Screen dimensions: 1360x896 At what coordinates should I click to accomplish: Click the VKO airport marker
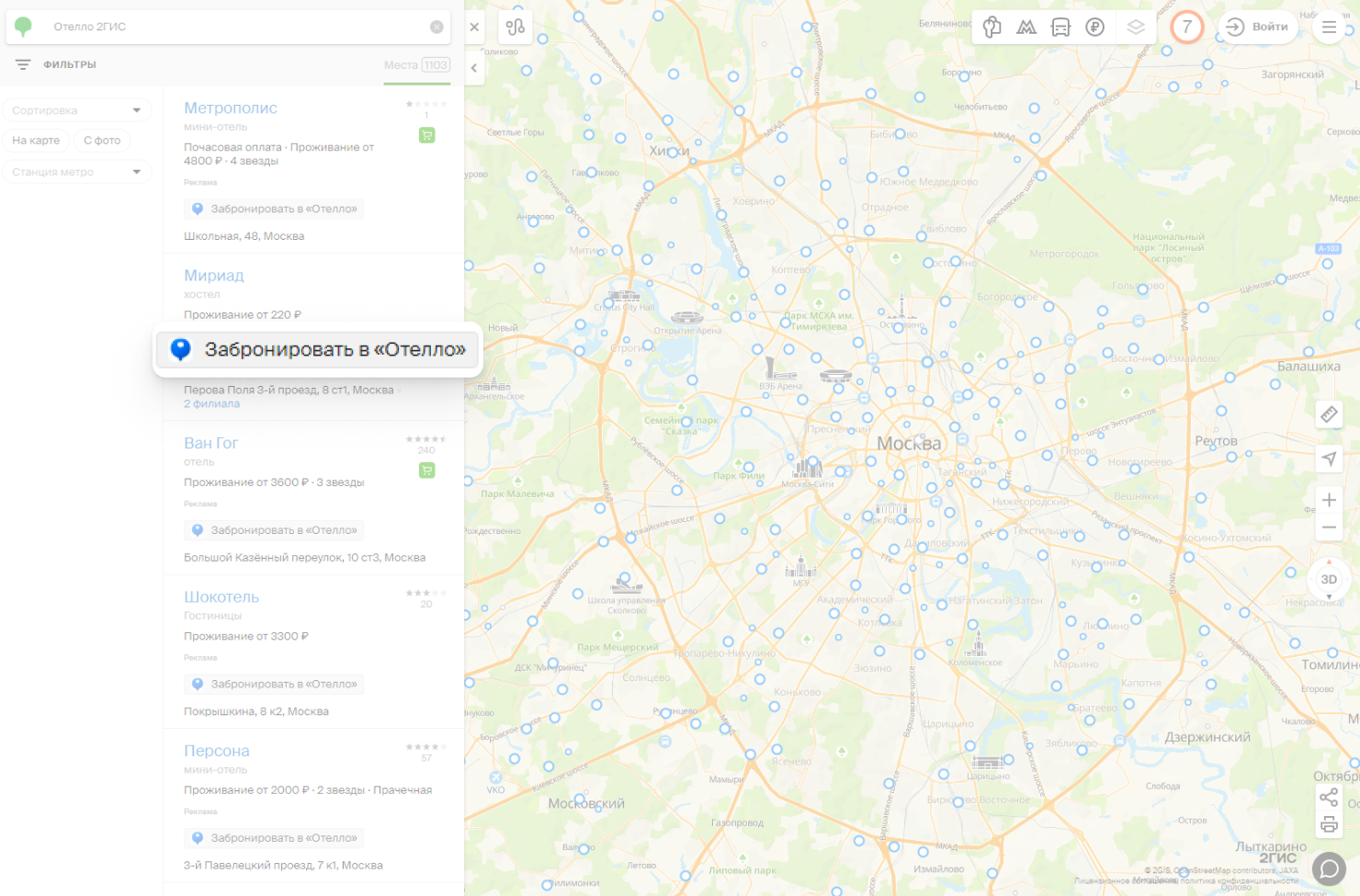pos(495,778)
